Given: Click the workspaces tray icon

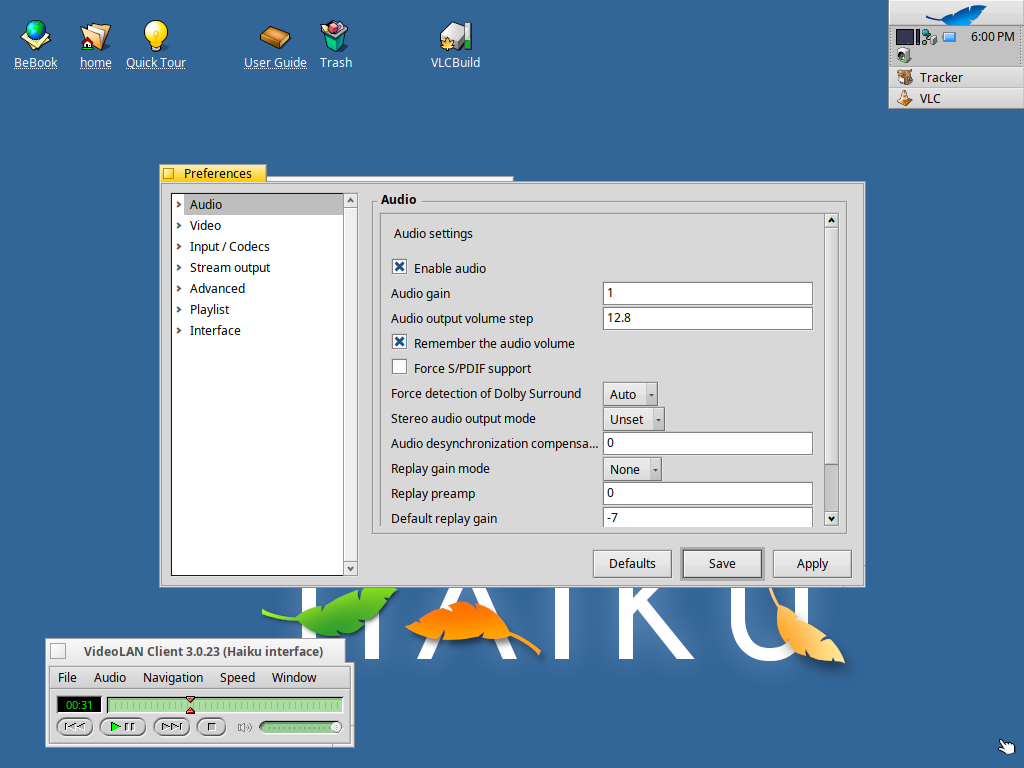Looking at the screenshot, I should pos(904,37).
